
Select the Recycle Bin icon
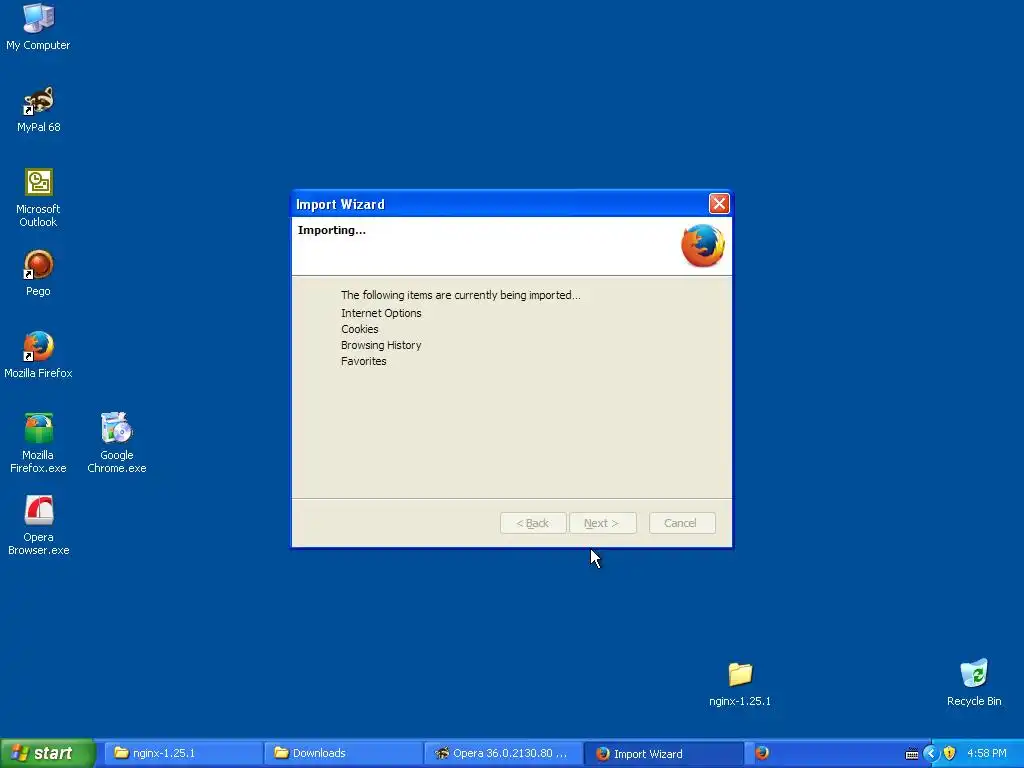974,683
